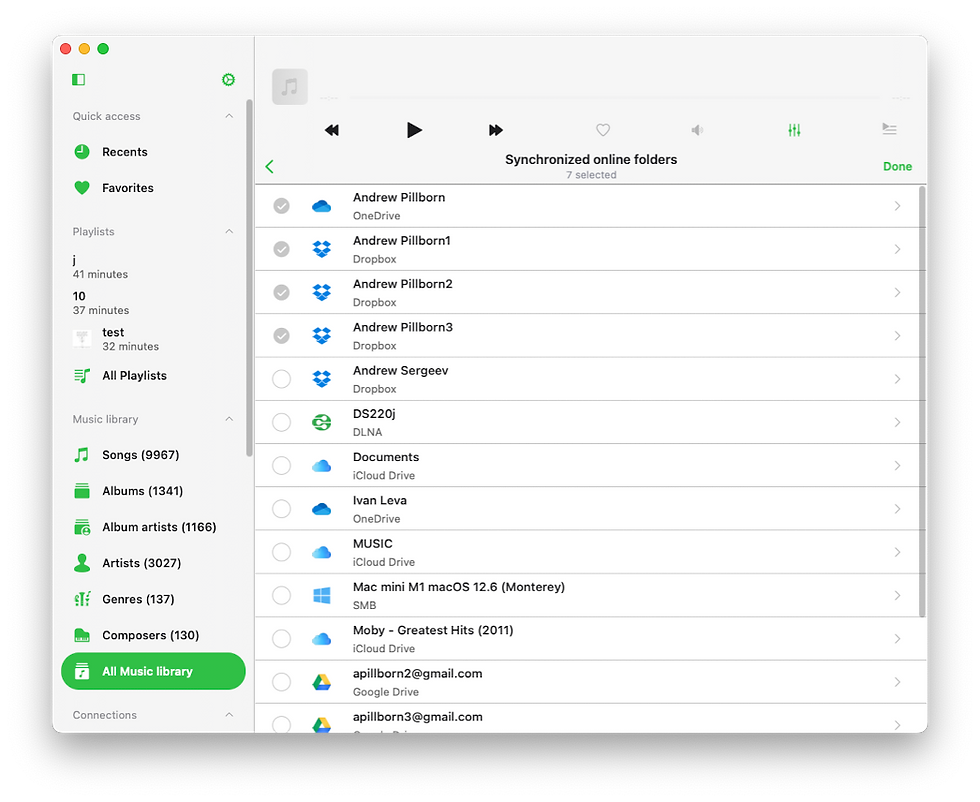Expand Mac mini M1 row chevron

(898, 596)
